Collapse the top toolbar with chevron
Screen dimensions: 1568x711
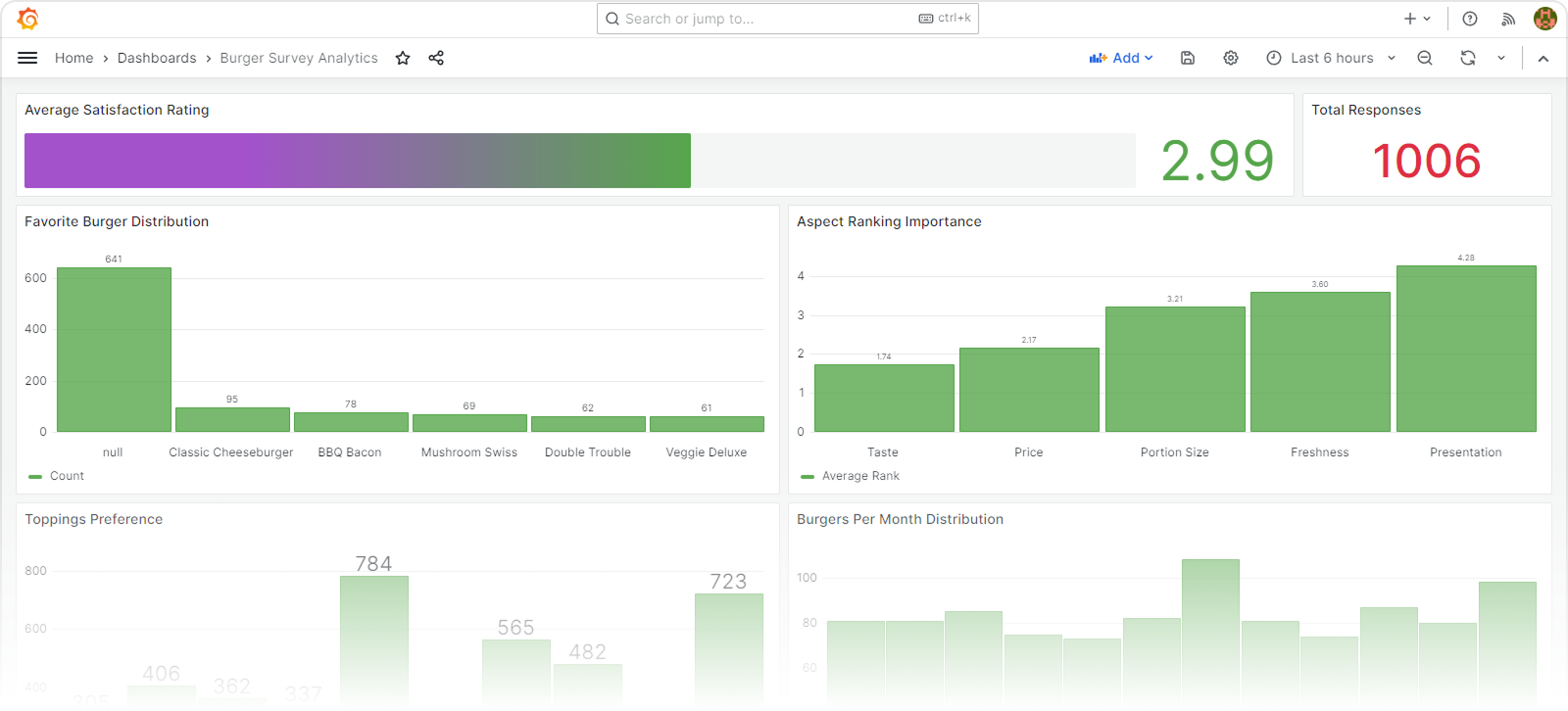point(1543,58)
